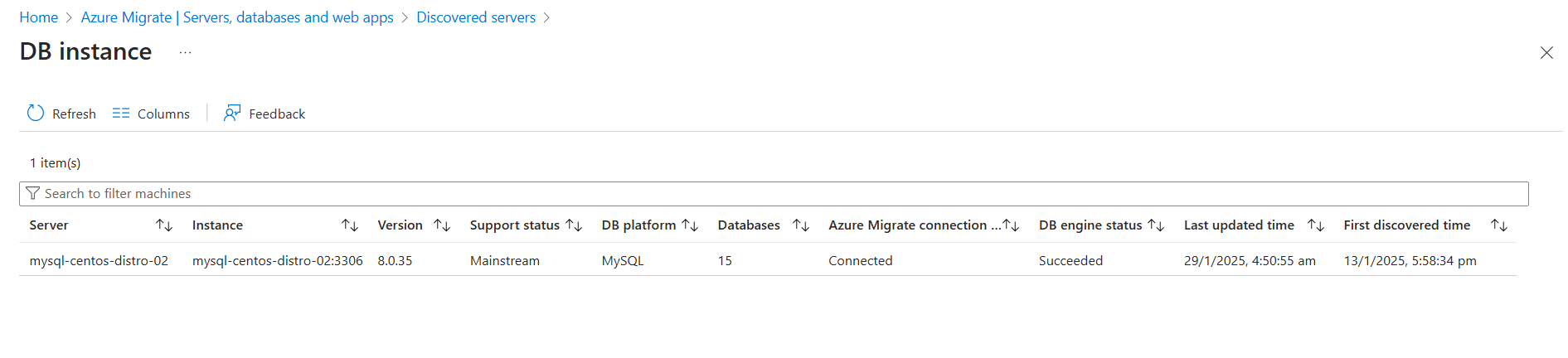Sort by Databases count arrows
Screen dimensions: 1568x358
pos(801,225)
